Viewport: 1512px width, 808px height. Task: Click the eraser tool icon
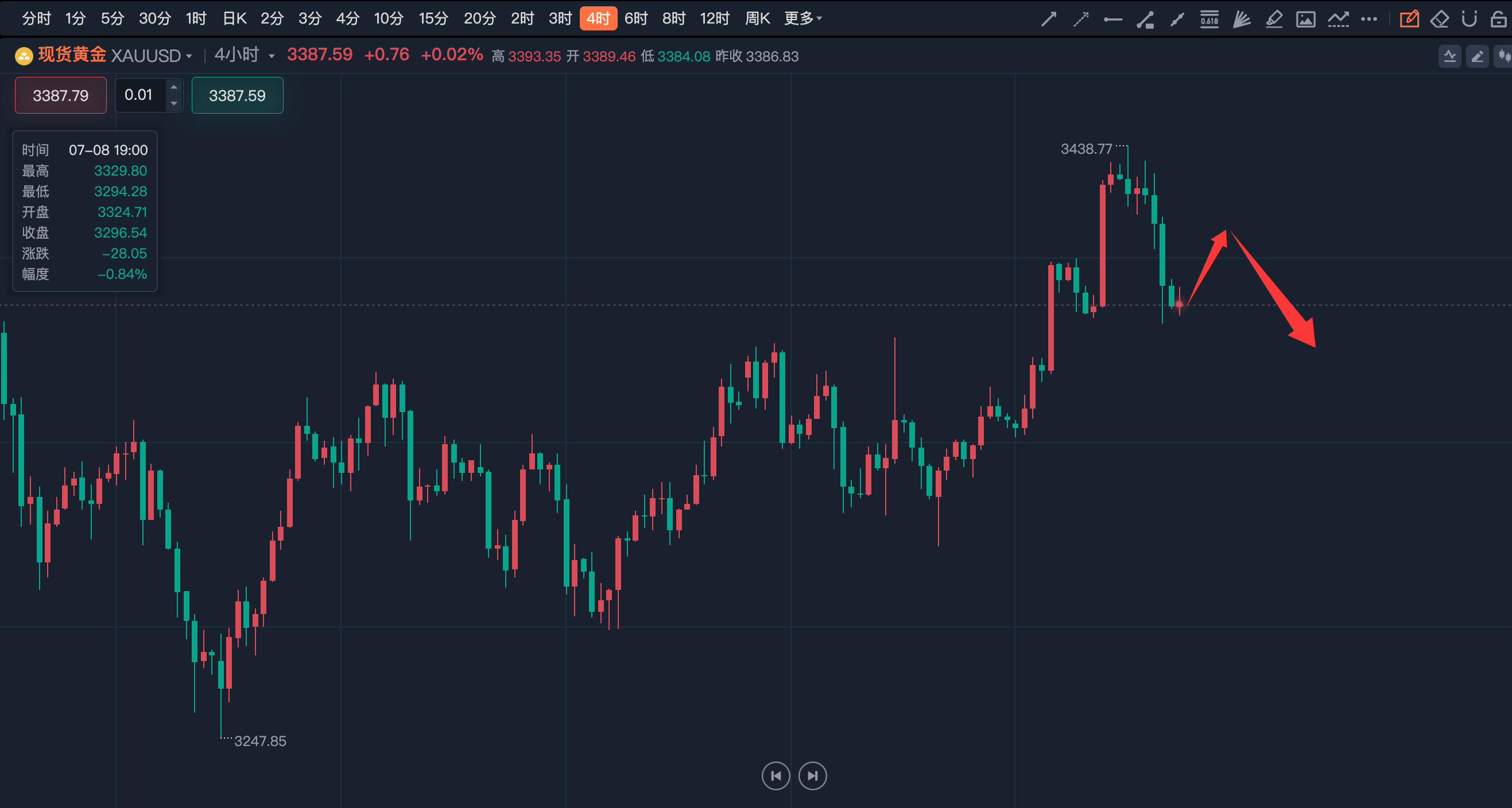[x=1439, y=20]
